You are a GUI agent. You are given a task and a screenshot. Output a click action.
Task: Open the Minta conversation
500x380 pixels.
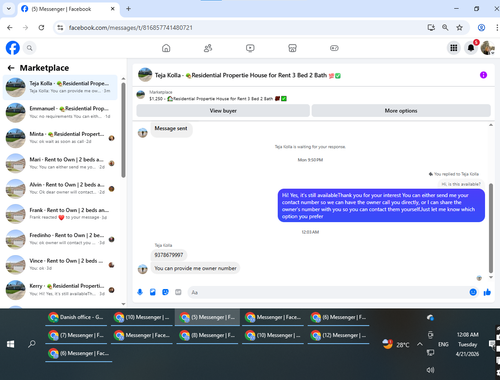(x=60, y=138)
